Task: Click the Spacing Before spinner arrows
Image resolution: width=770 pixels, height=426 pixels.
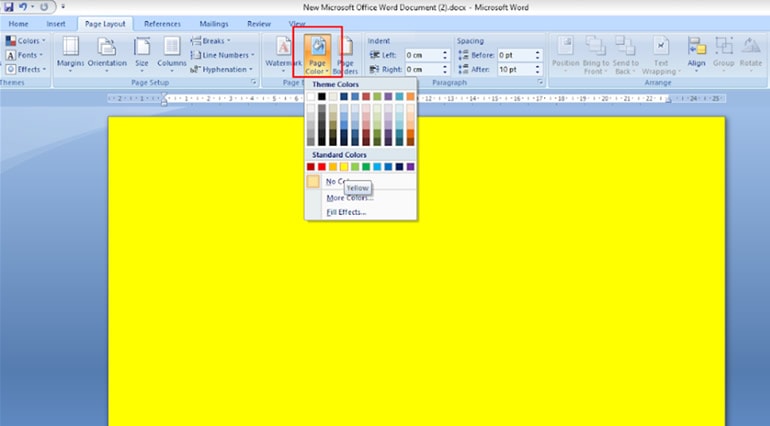Action: 538,55
